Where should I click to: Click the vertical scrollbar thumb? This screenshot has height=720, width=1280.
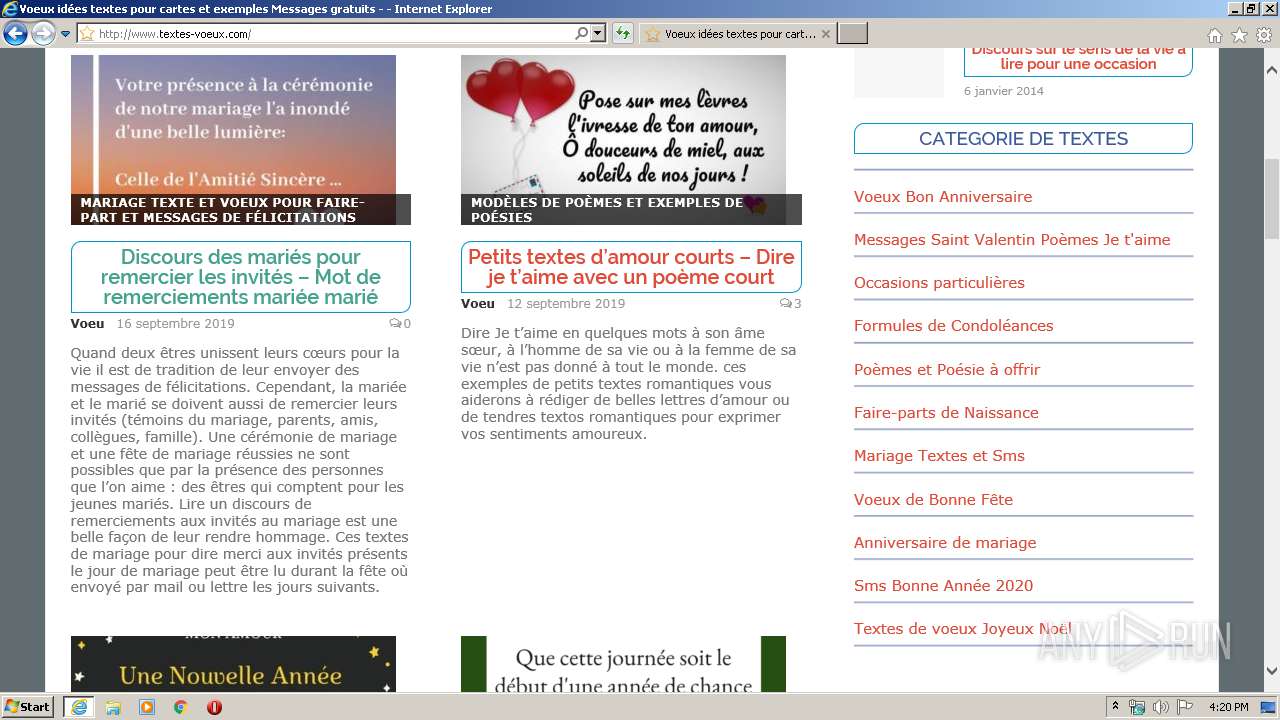pyautogui.click(x=1272, y=199)
